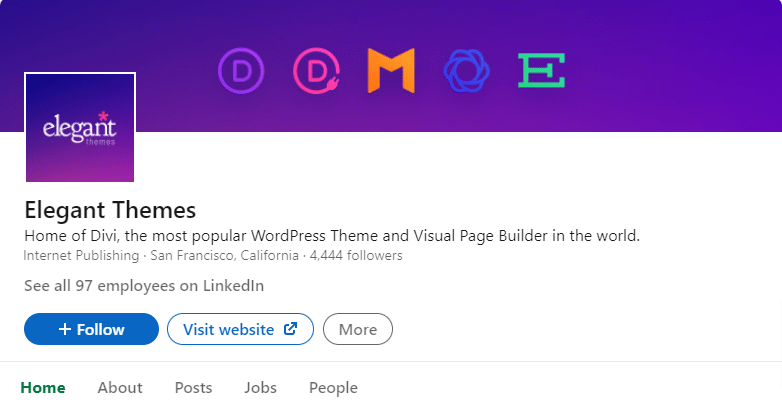Select the Home tab

coord(43,388)
